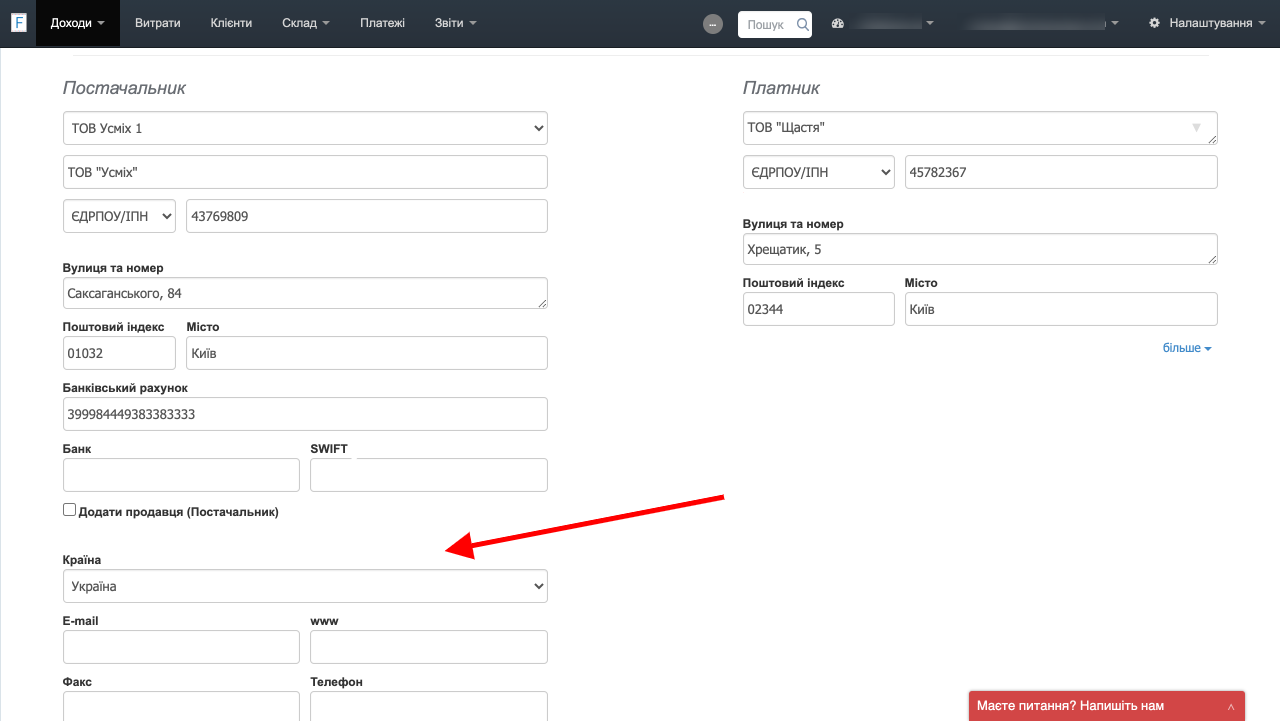The height and width of the screenshot is (721, 1280).
Task: Click the payer Поштовий індекс field
Action: coord(818,309)
